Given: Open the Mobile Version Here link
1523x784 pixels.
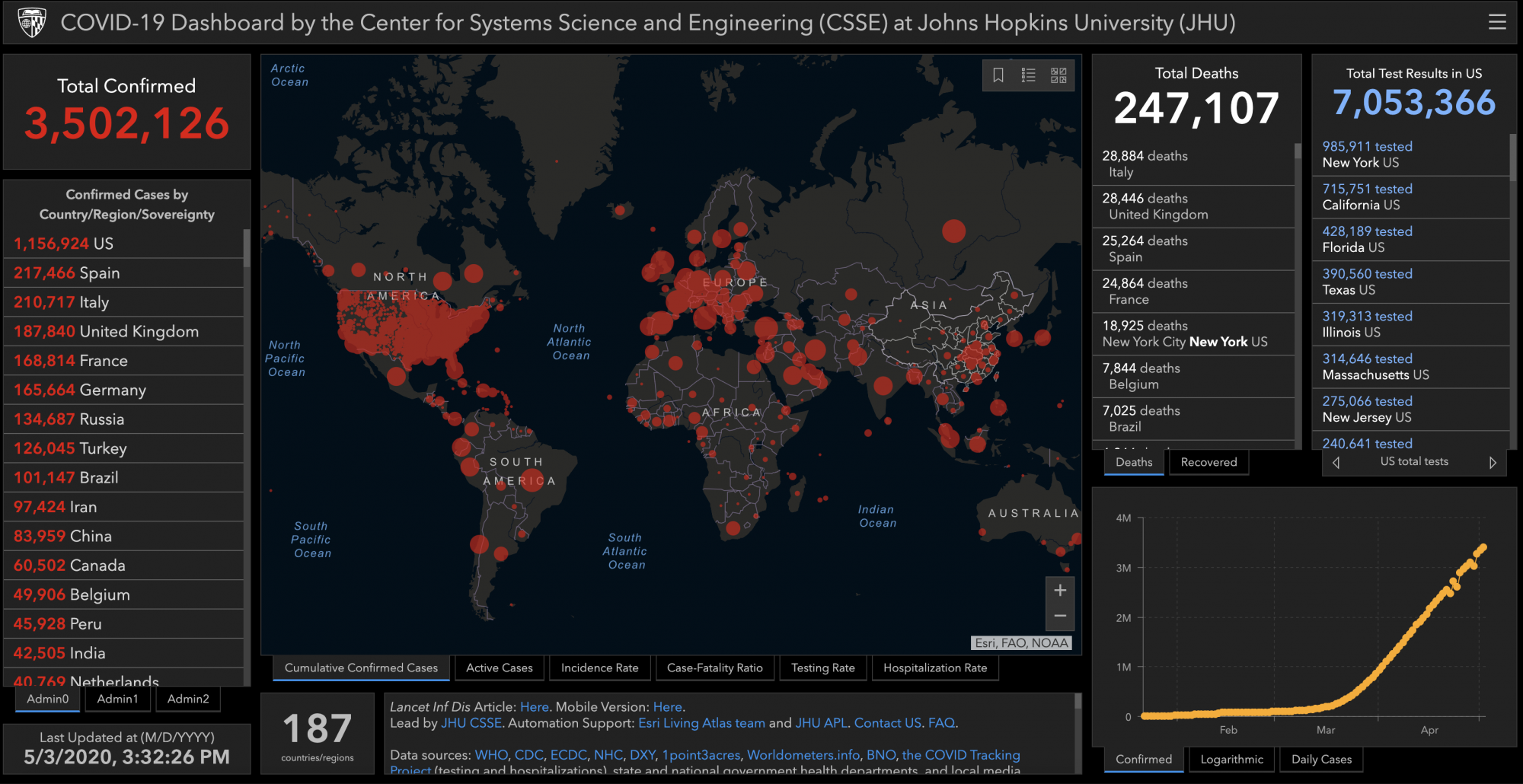Looking at the screenshot, I should [x=667, y=706].
